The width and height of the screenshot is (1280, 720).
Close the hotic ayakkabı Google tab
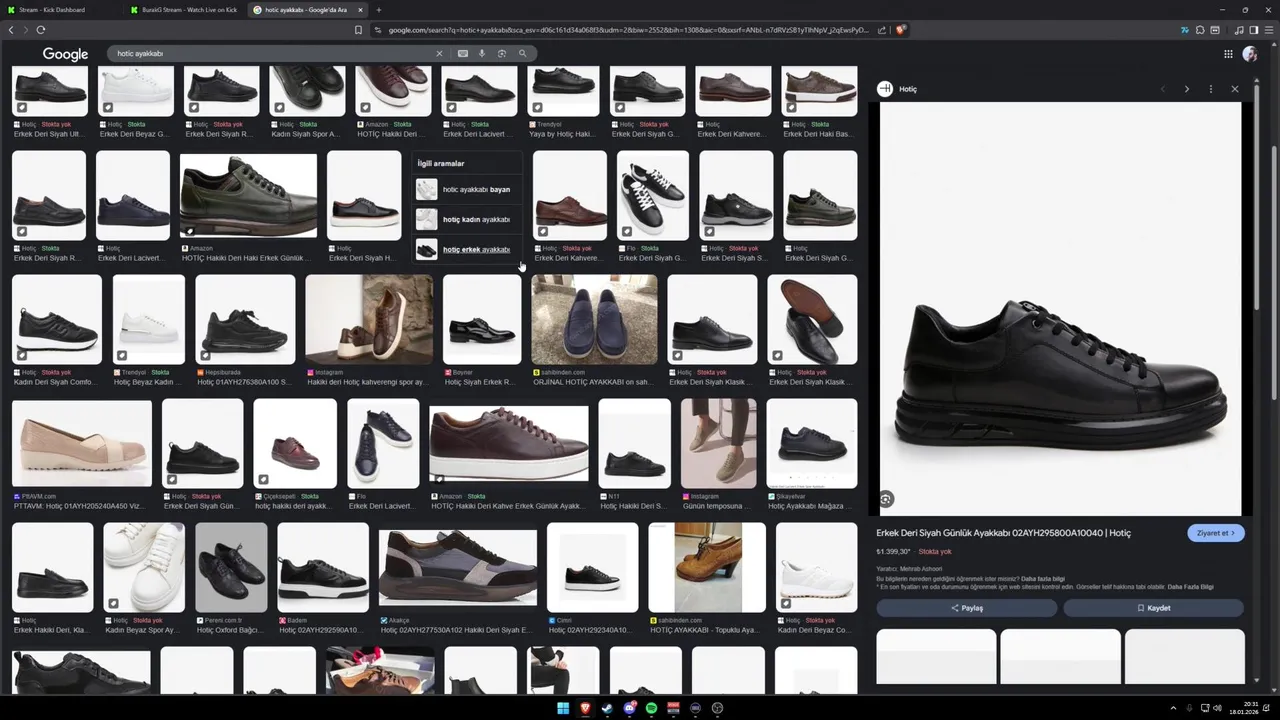click(x=361, y=10)
